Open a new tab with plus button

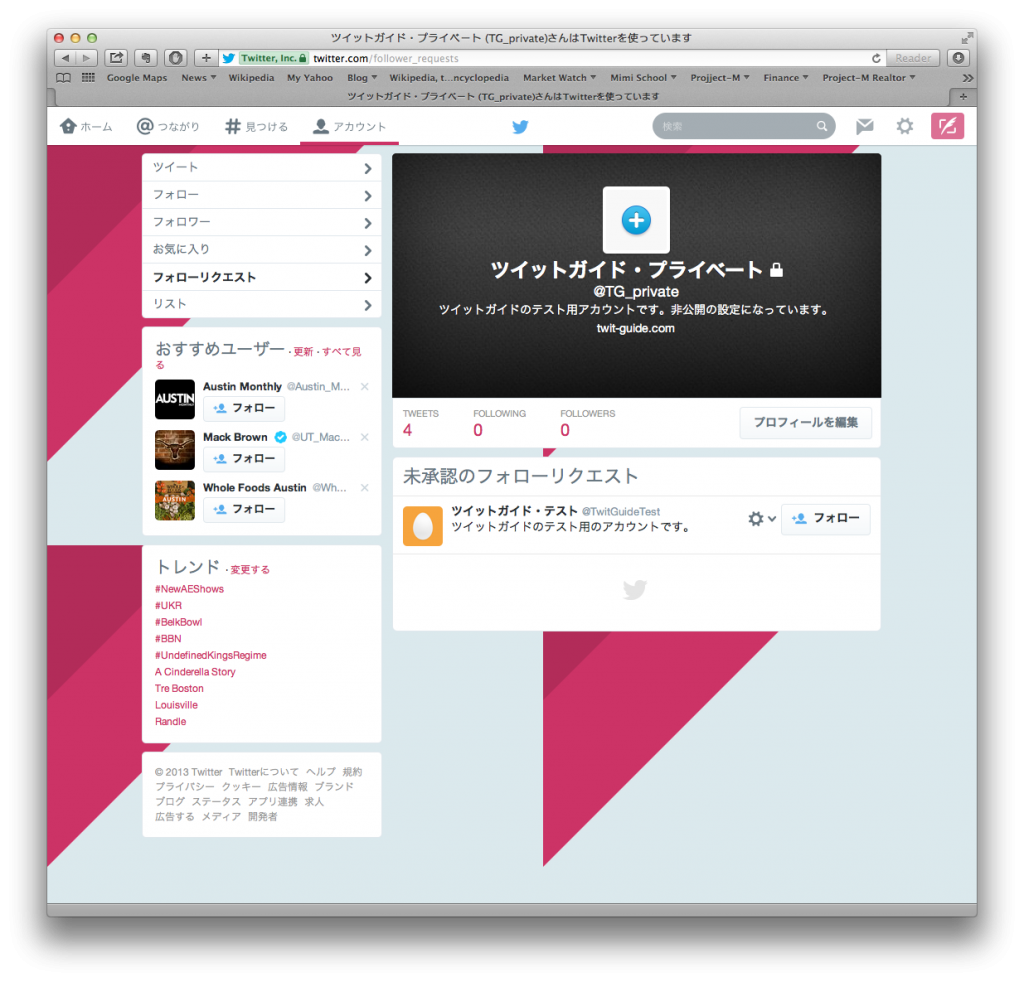click(963, 97)
